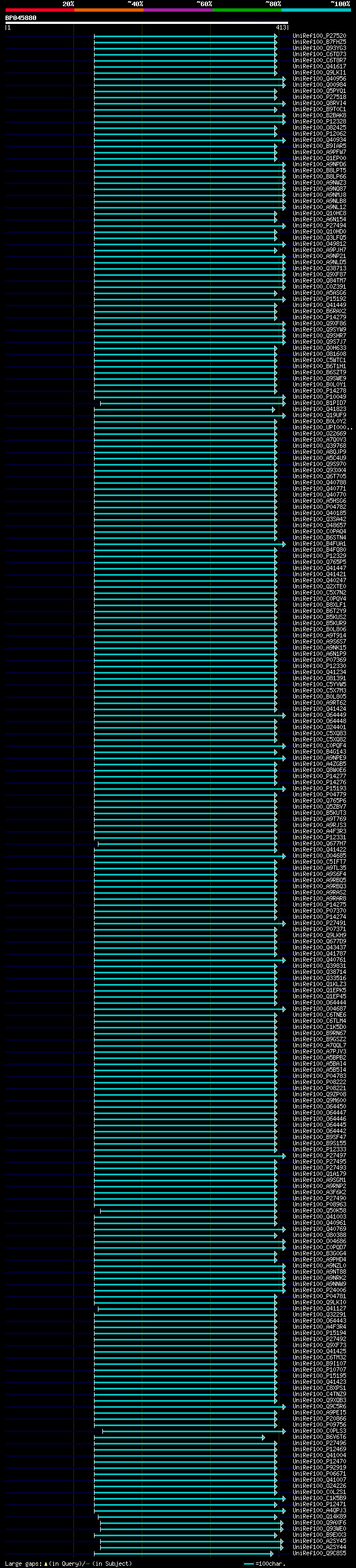
Task: Select entry UniRef100_Q9S970
Action: click(319, 464)
